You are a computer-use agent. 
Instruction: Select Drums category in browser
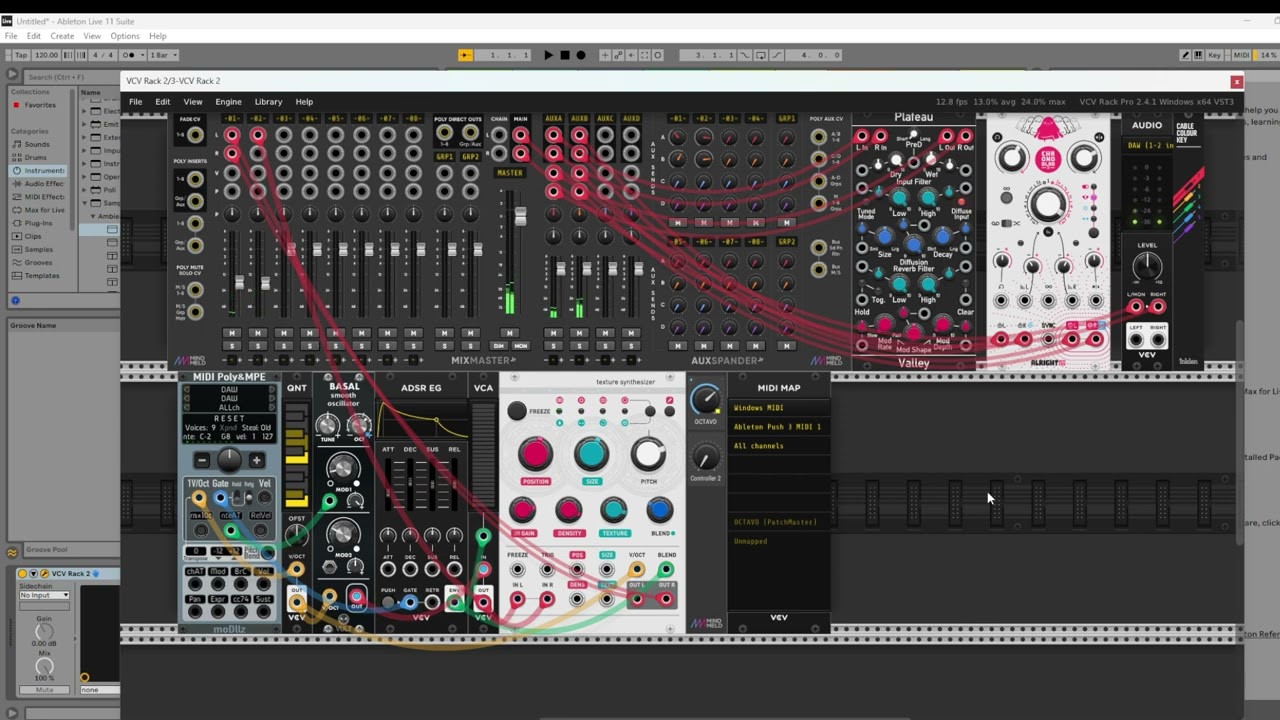click(x=36, y=157)
